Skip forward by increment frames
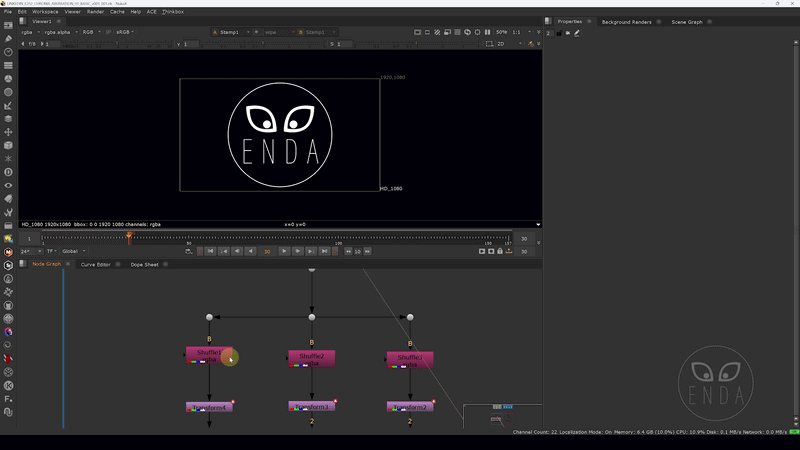 (367, 251)
